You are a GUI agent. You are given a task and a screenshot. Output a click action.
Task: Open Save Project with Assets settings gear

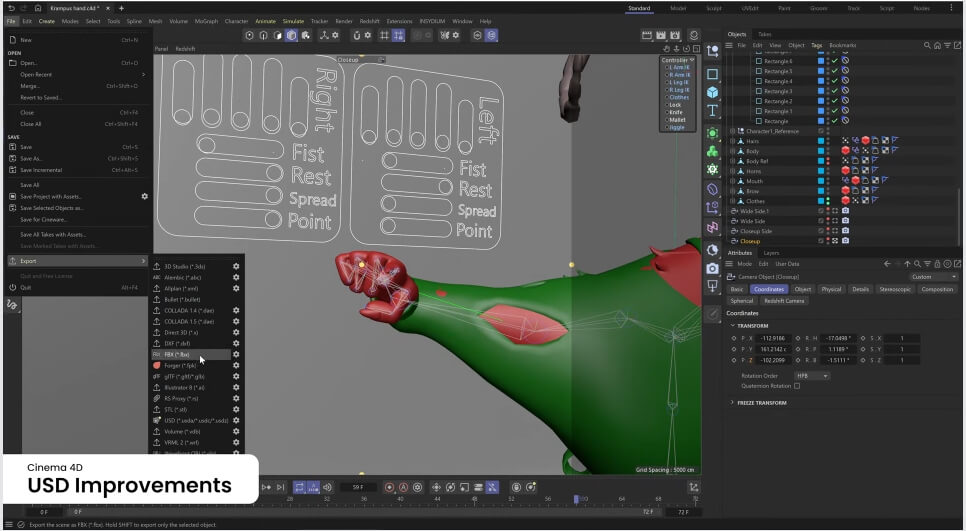(x=145, y=197)
